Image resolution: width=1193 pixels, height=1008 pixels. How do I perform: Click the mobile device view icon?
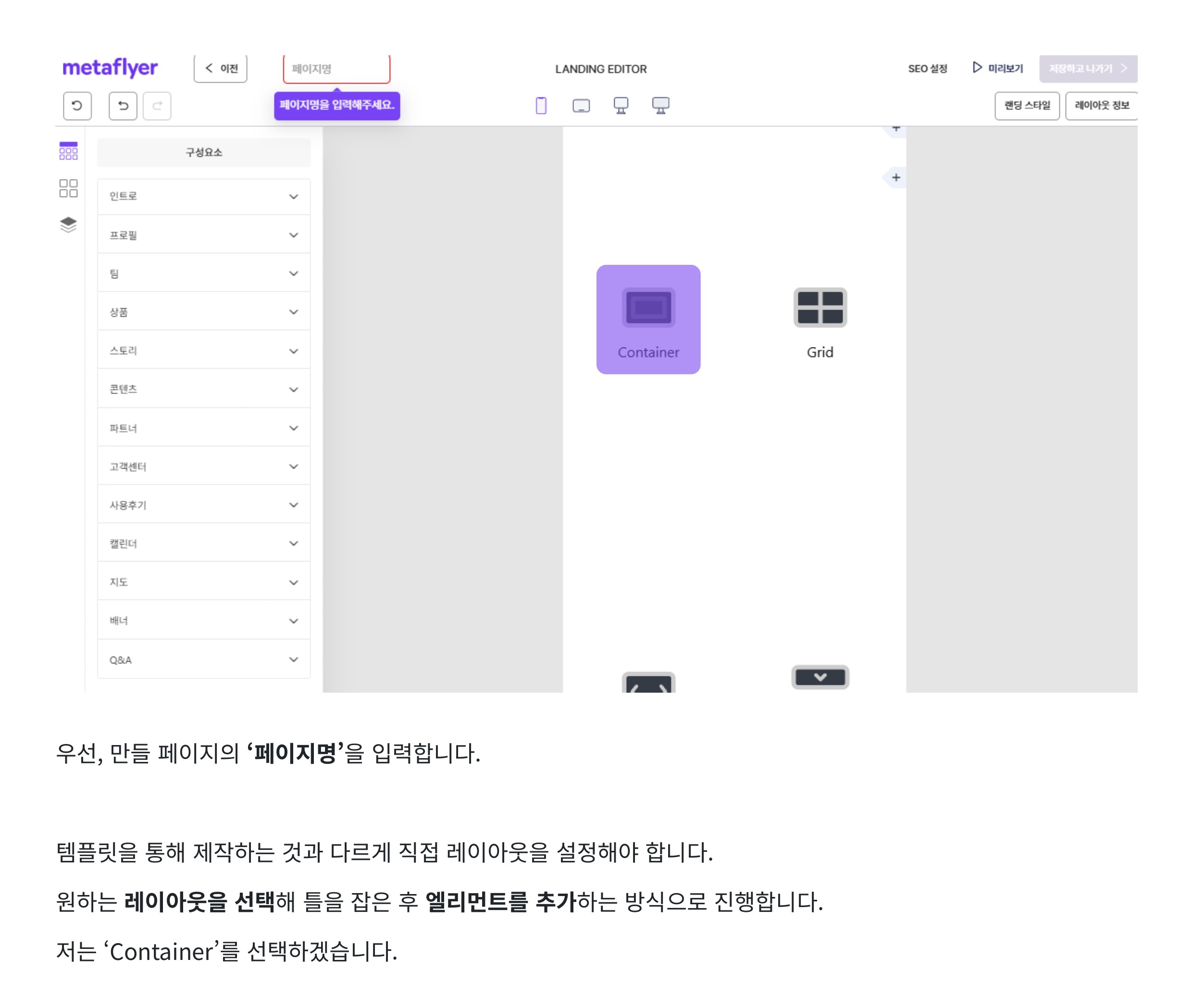[541, 106]
